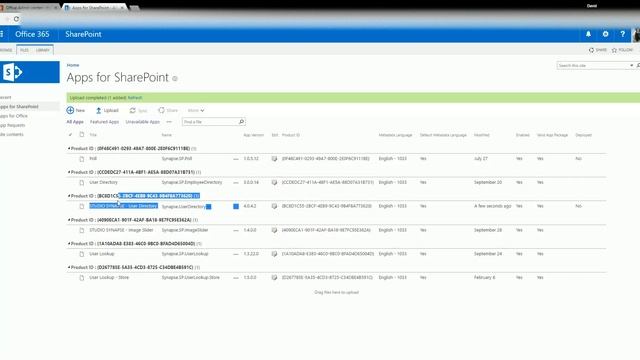The width and height of the screenshot is (640, 360).
Task: Click the Sync icon
Action: tap(133, 110)
